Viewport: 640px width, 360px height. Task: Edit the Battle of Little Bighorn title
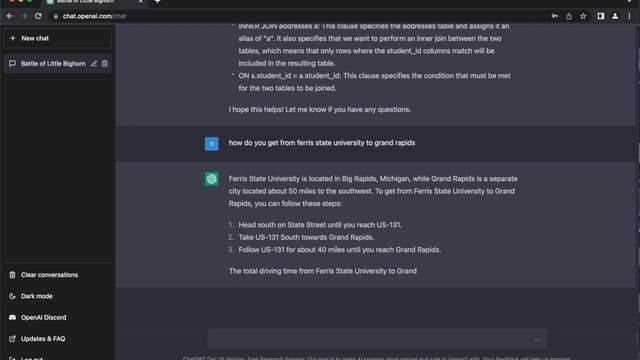point(94,64)
